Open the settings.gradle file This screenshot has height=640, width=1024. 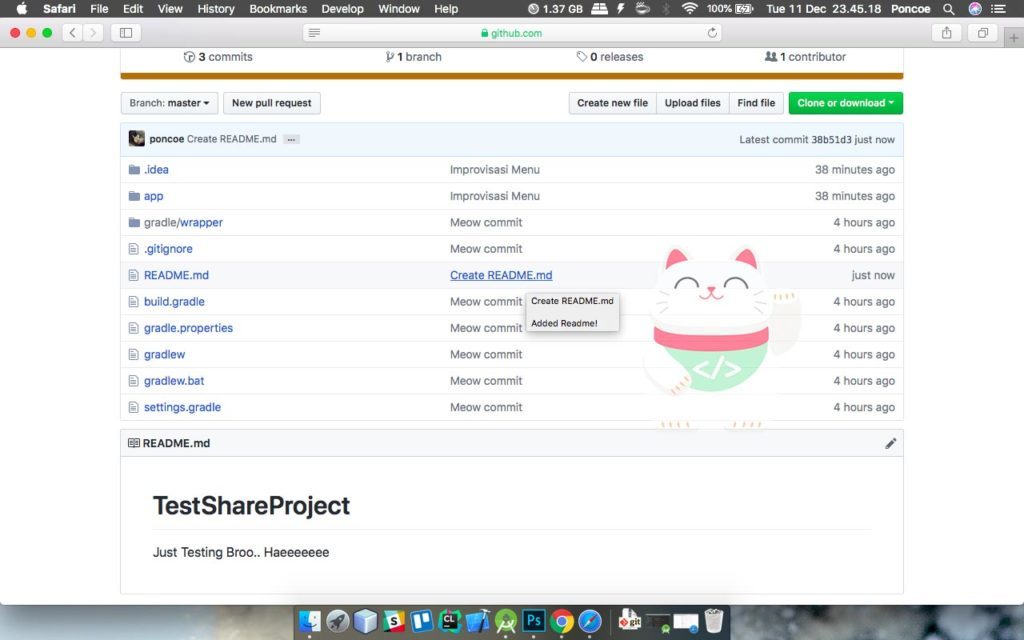tap(182, 408)
